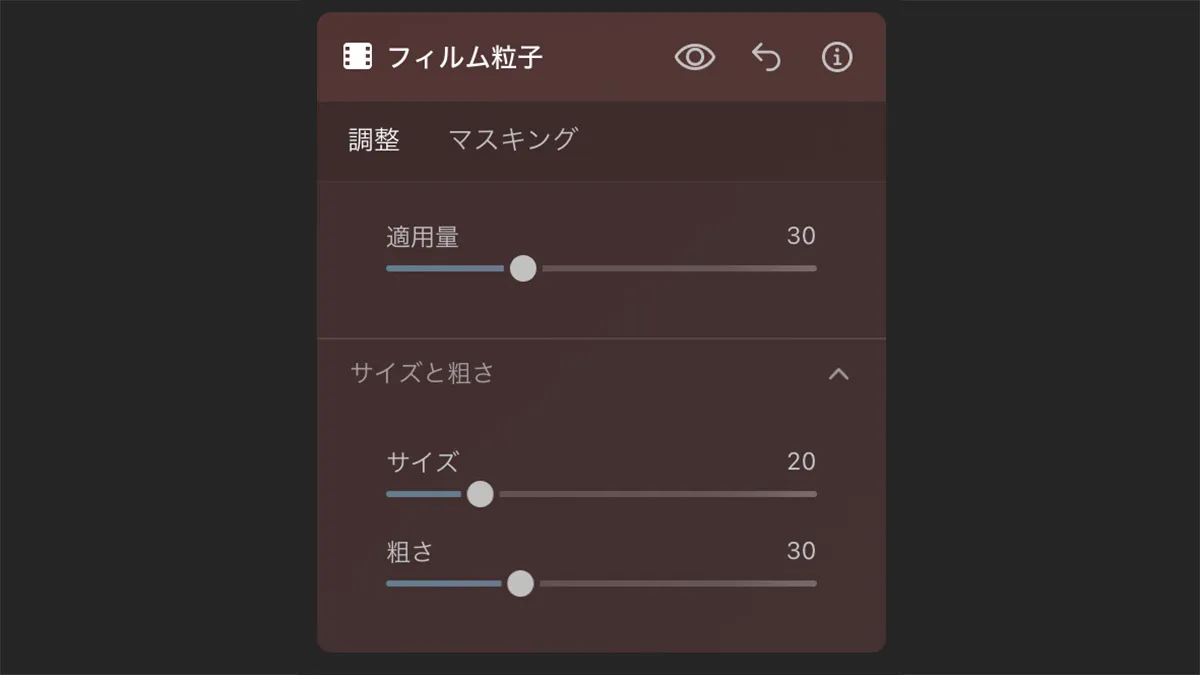1200x675 pixels.
Task: Toggle the eye visibility icon in header
Action: [x=695, y=57]
